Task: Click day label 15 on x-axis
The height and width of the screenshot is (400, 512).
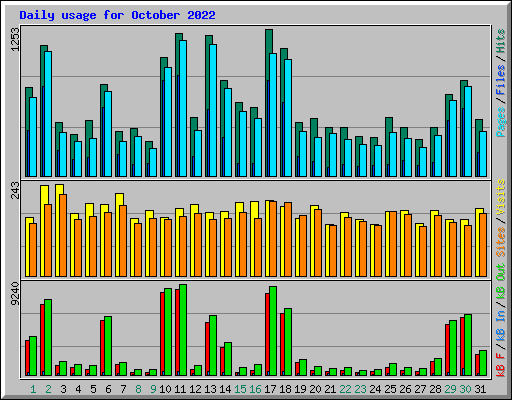Action: [x=240, y=389]
